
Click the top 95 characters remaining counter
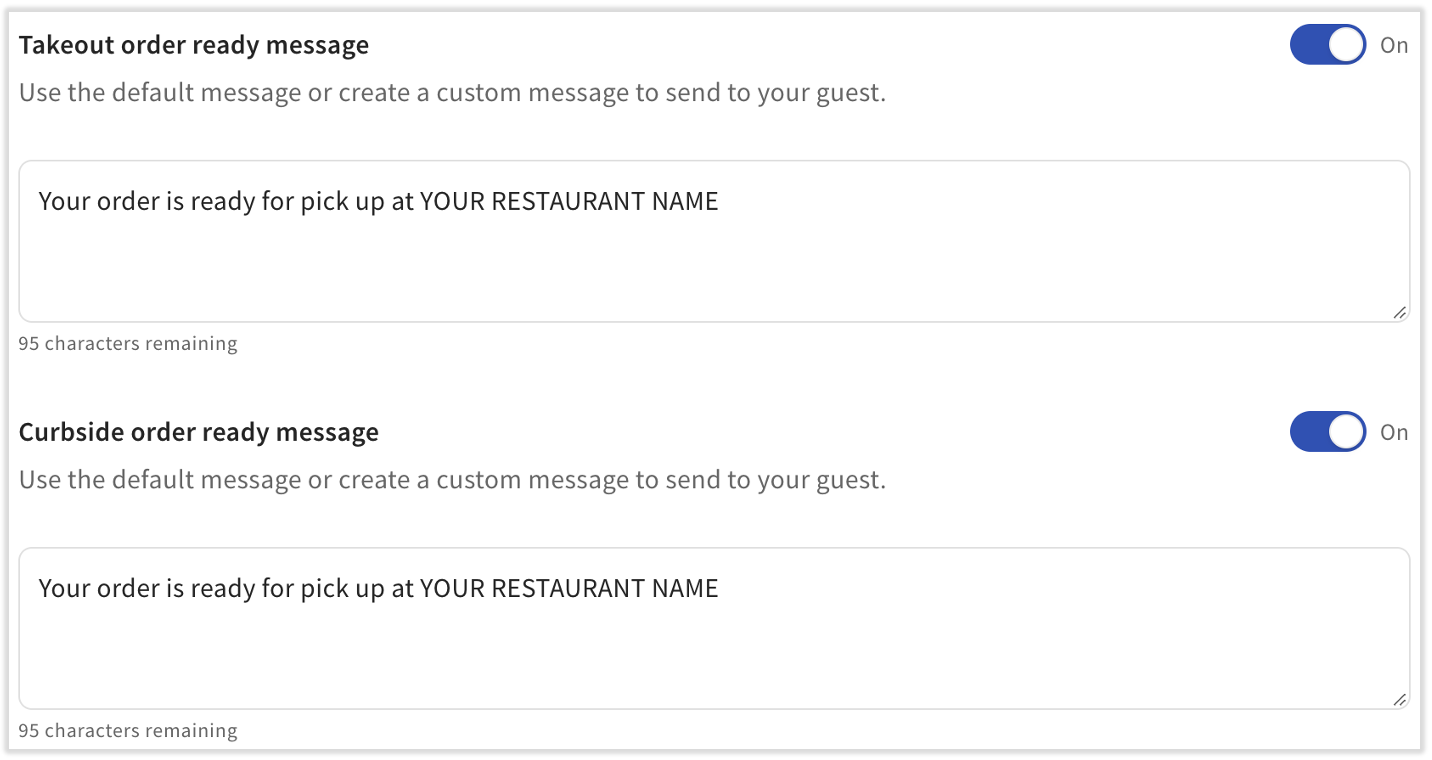point(127,343)
